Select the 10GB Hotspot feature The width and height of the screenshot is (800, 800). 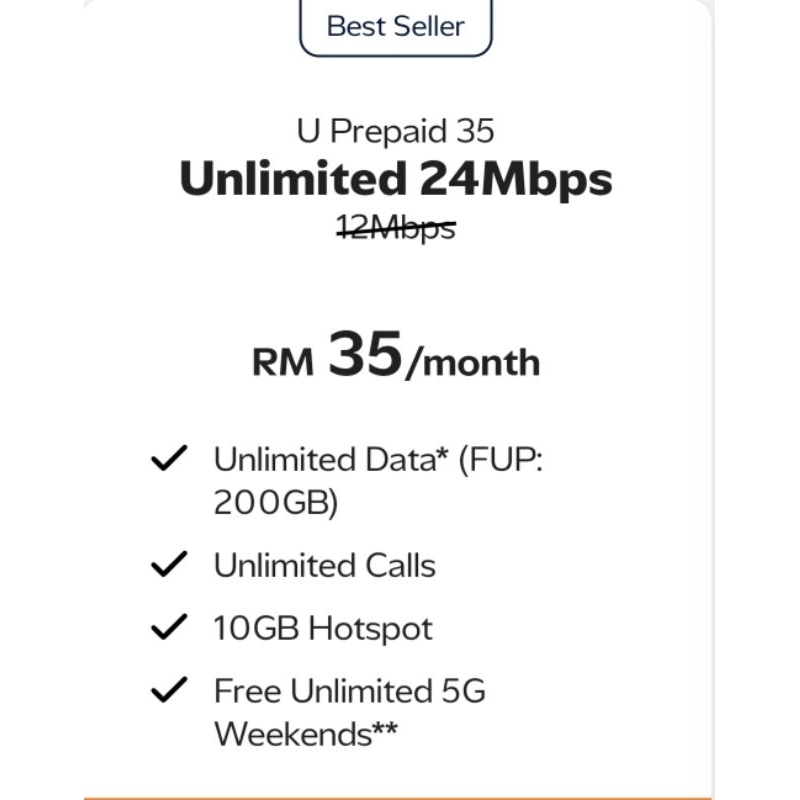point(323,629)
